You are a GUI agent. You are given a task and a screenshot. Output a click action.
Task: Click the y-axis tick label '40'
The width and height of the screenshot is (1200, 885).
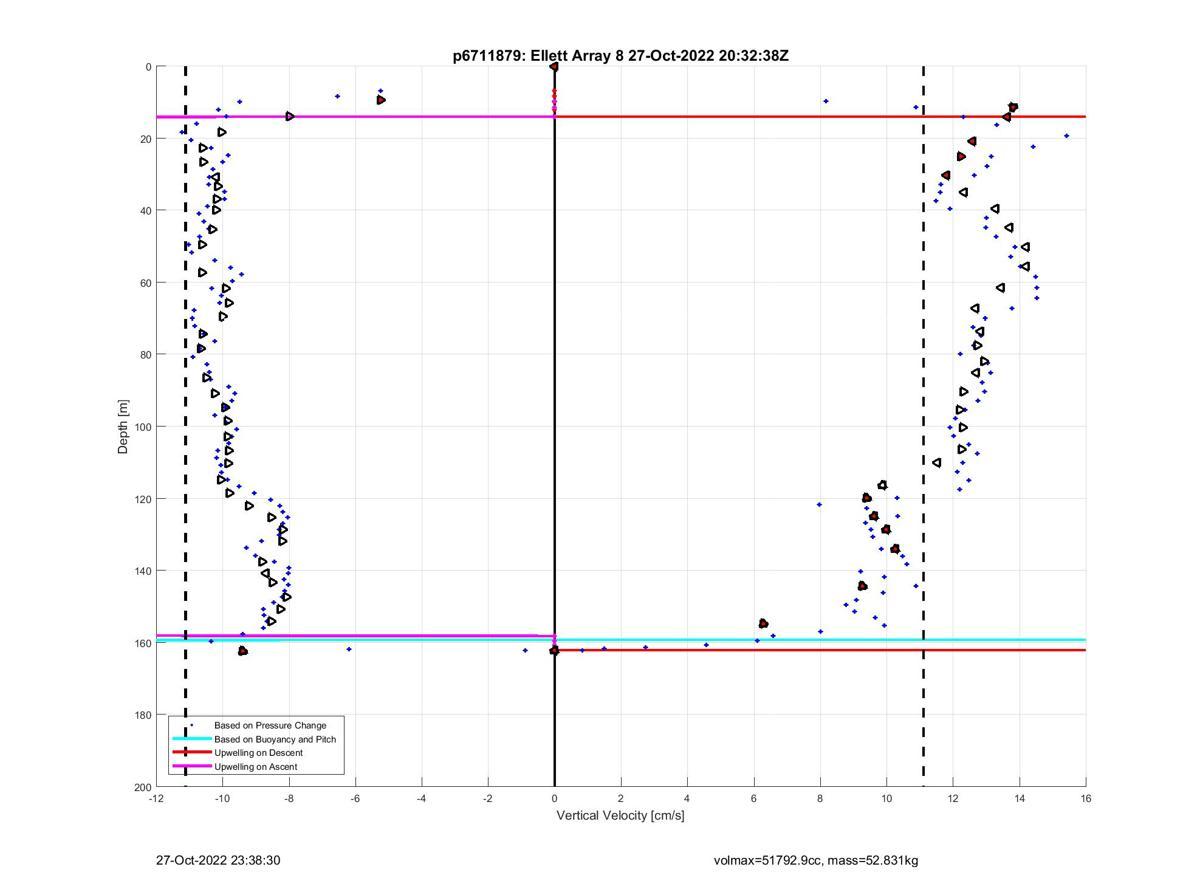[x=145, y=211]
